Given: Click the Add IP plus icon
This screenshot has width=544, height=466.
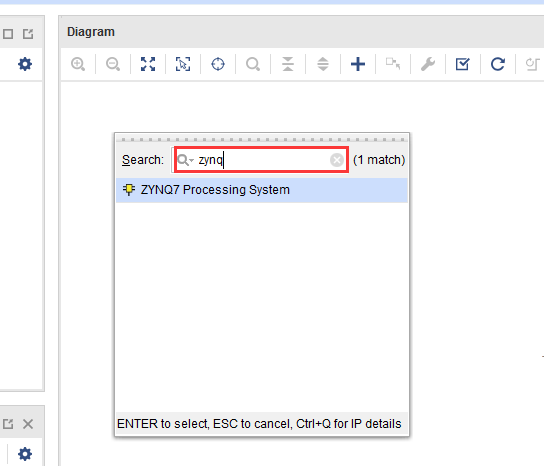Looking at the screenshot, I should click(358, 64).
